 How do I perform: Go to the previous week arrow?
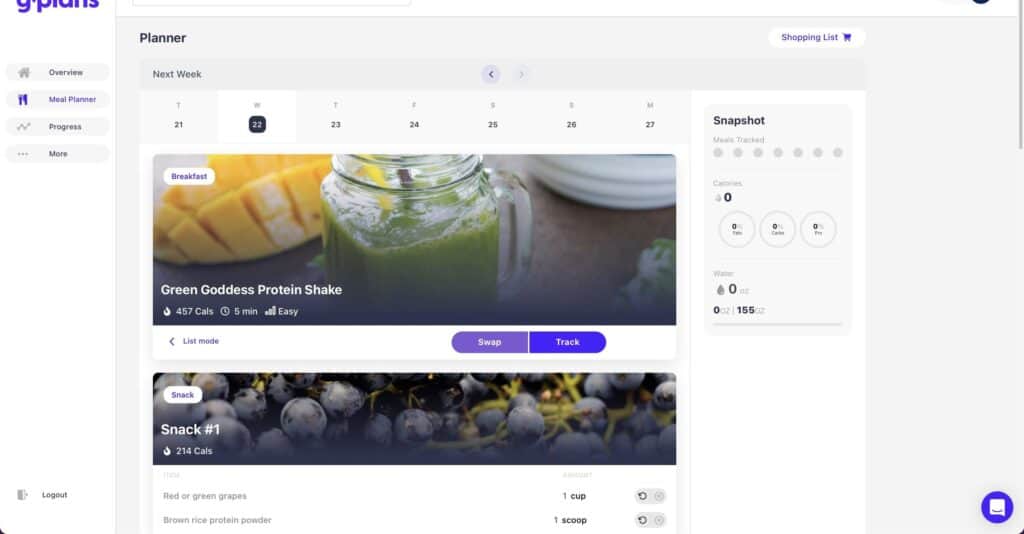(x=491, y=74)
